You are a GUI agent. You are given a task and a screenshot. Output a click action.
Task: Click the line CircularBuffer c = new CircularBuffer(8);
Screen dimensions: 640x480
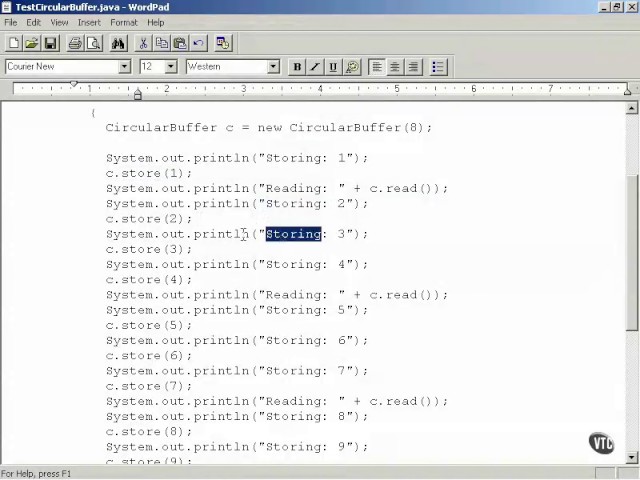click(269, 128)
